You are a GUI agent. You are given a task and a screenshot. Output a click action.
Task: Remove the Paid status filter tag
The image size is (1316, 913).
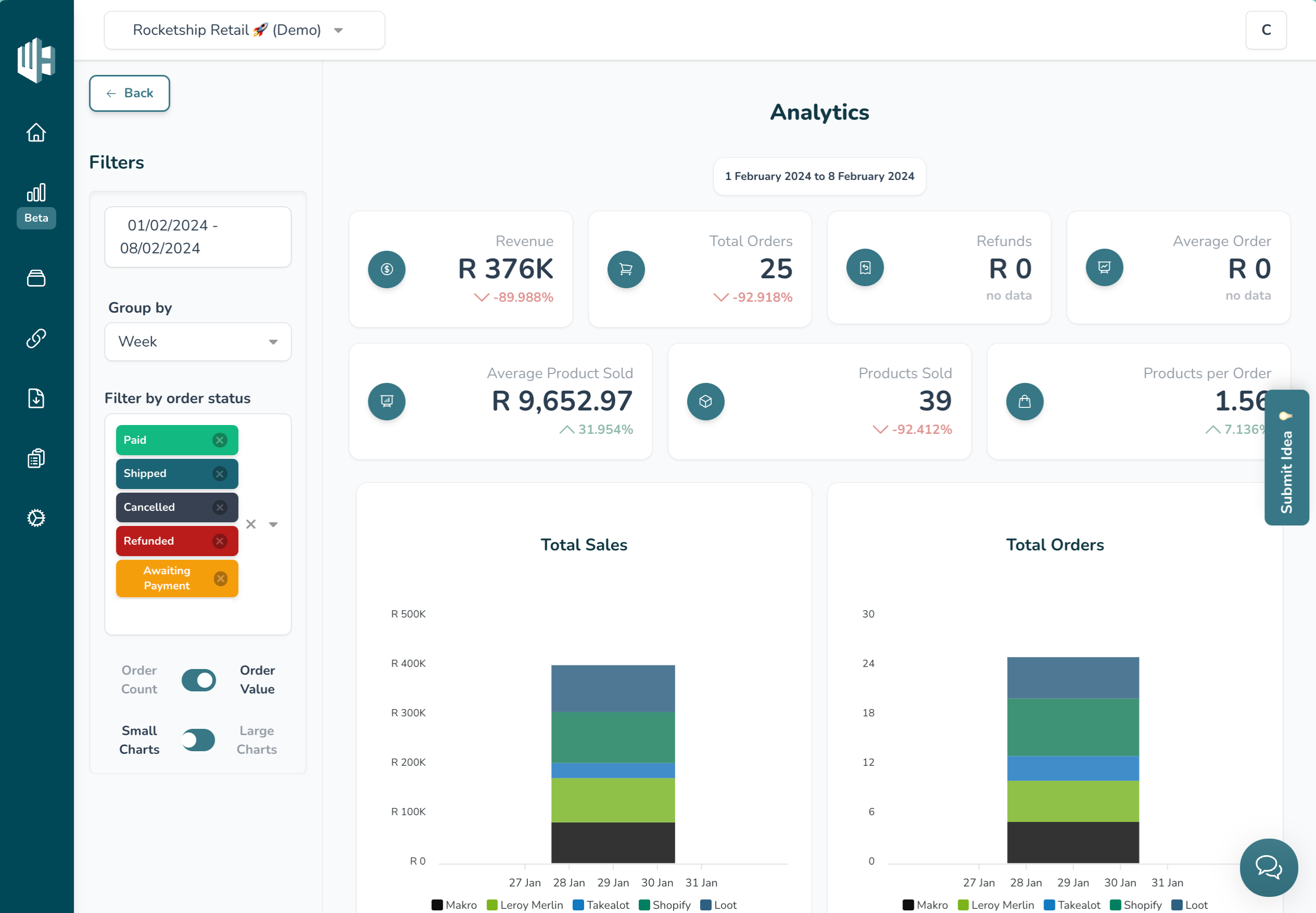point(220,440)
